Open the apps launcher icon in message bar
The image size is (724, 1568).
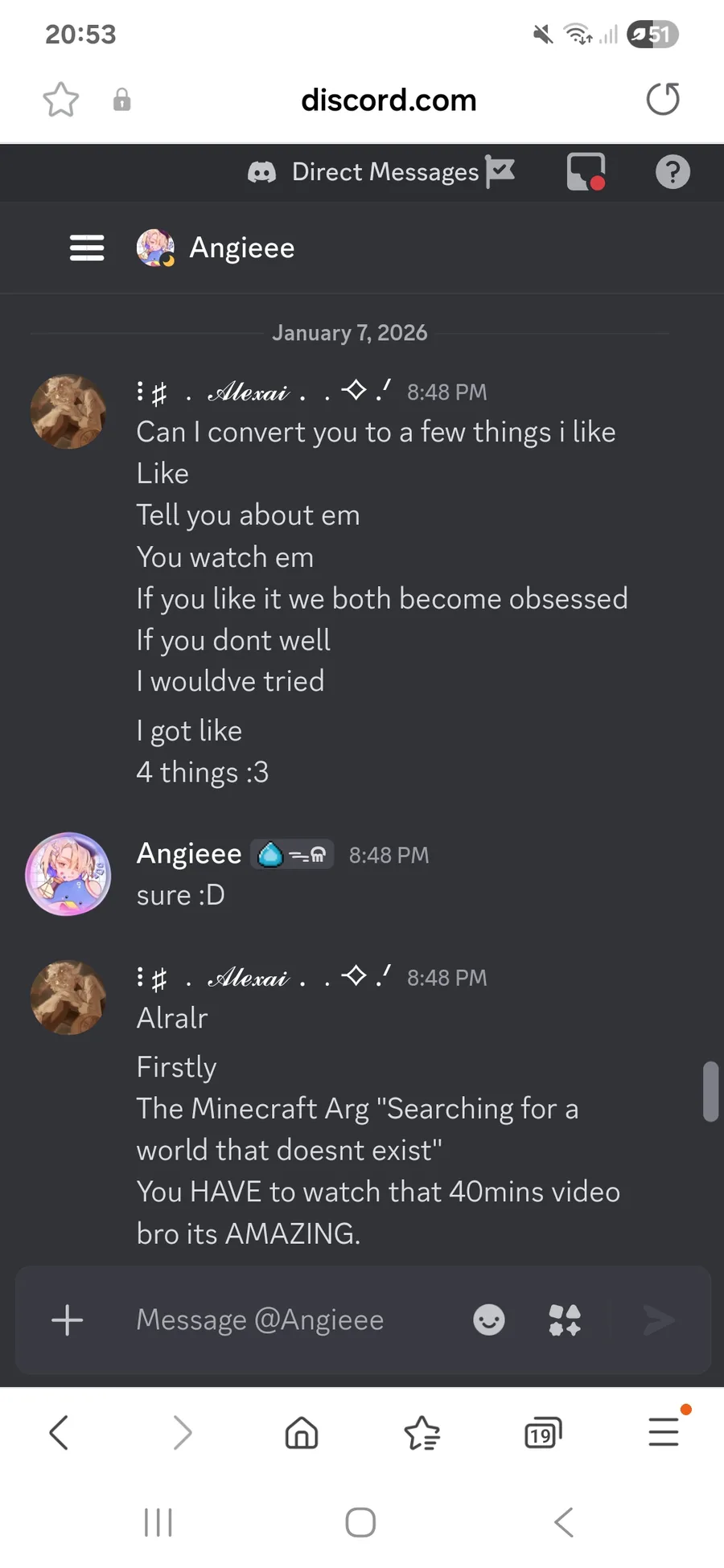(565, 1320)
